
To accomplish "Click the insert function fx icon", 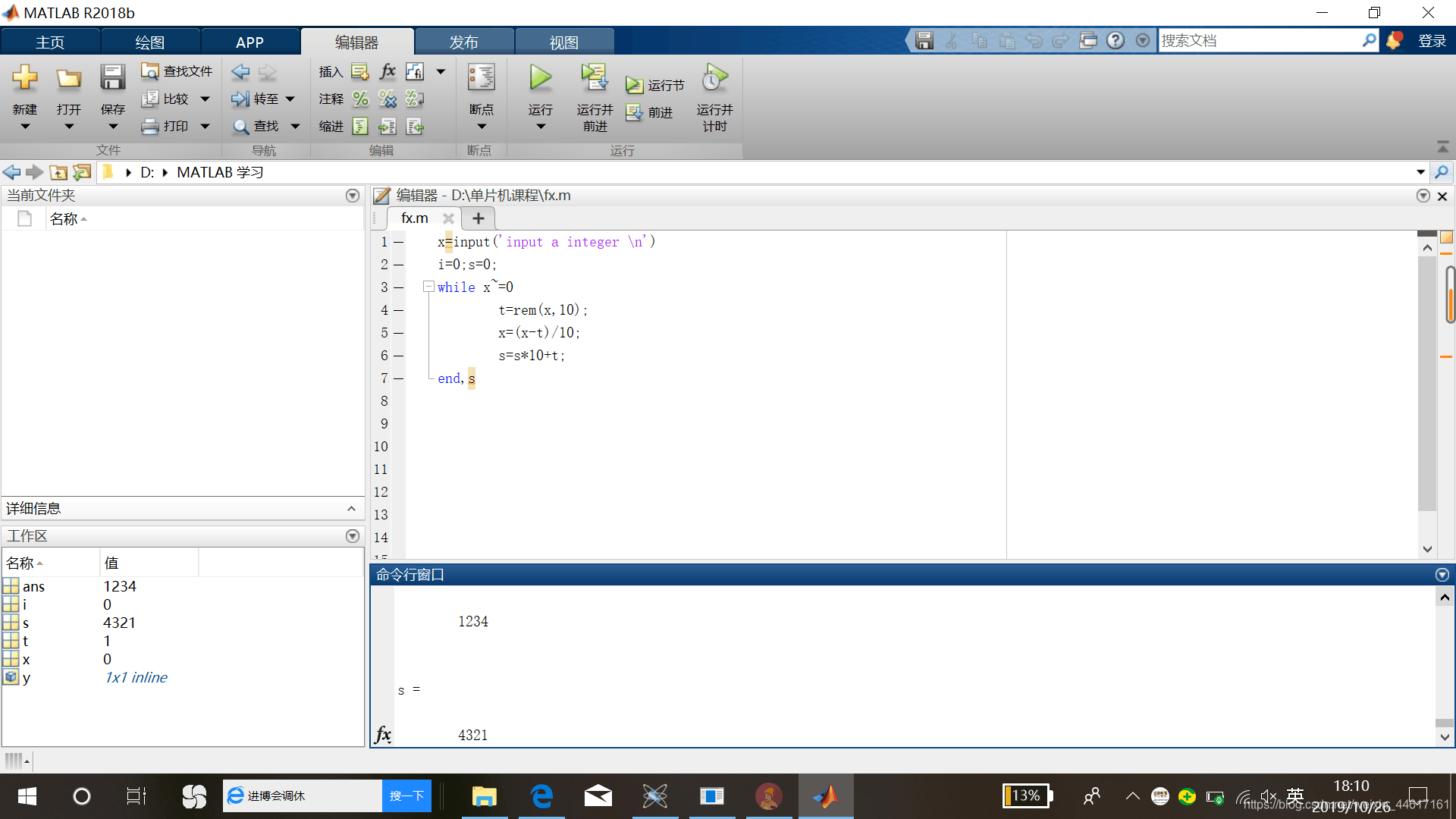I will [x=388, y=71].
